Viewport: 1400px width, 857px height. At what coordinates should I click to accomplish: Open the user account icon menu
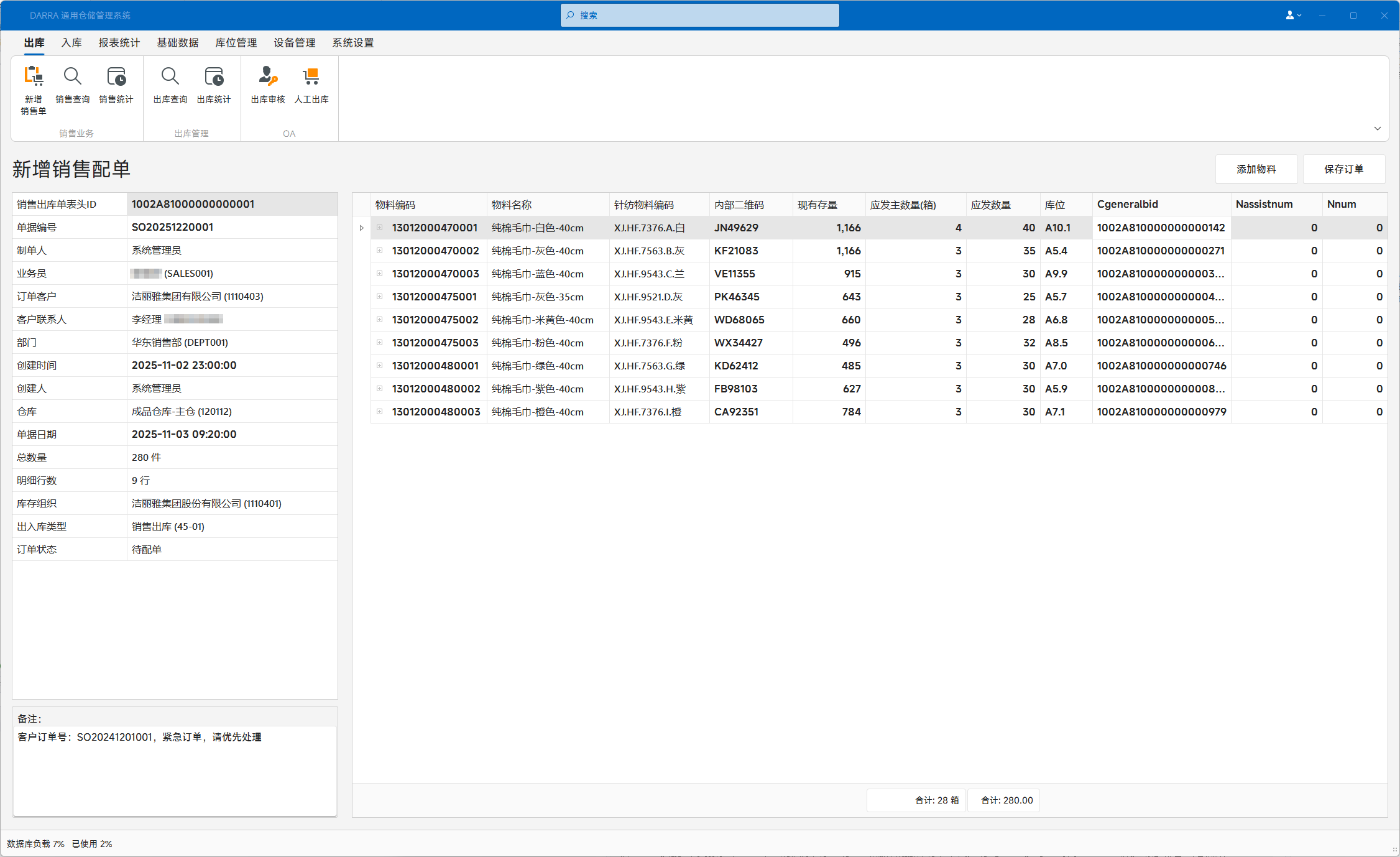[x=1293, y=16]
